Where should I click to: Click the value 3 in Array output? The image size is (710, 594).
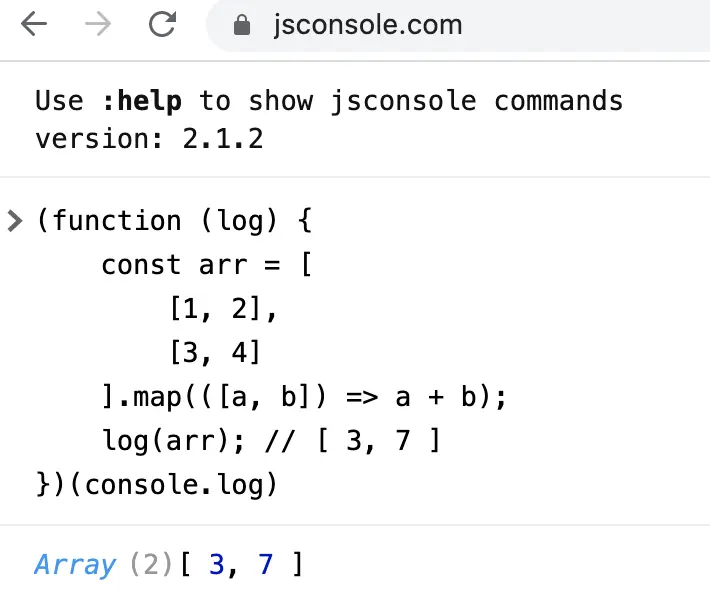coord(216,564)
